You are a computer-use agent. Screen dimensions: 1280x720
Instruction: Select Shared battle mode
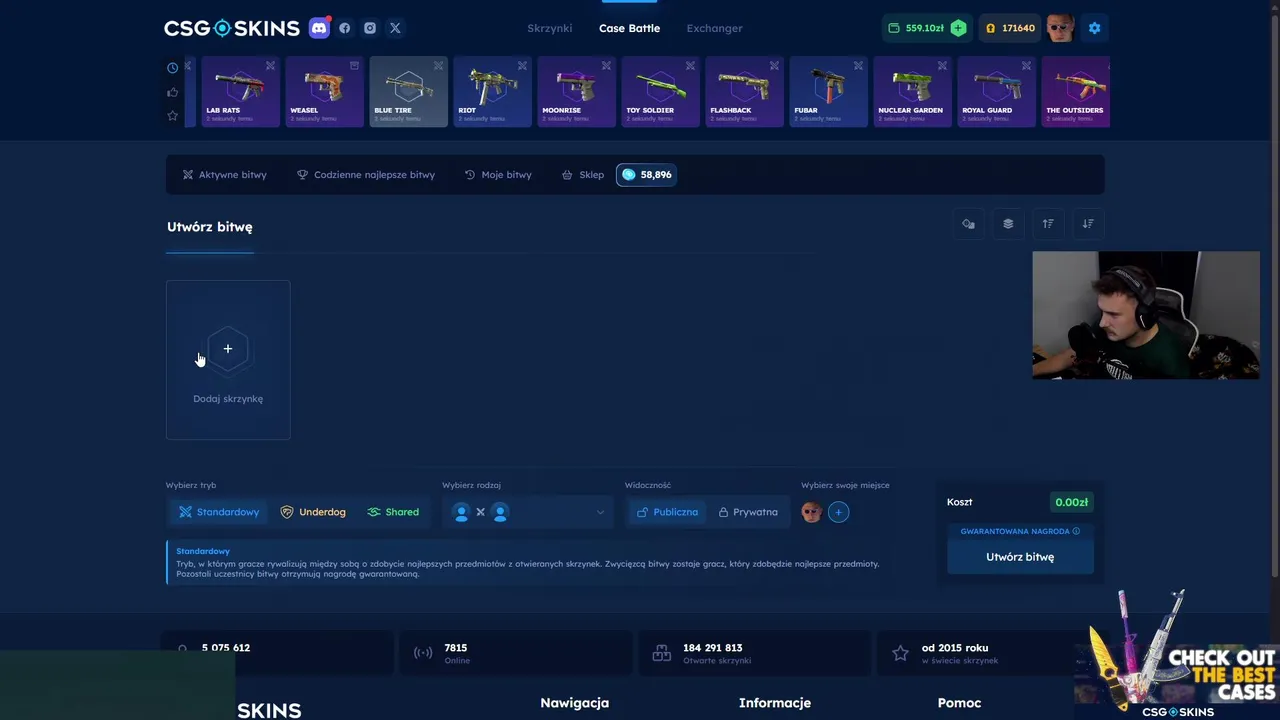[393, 512]
